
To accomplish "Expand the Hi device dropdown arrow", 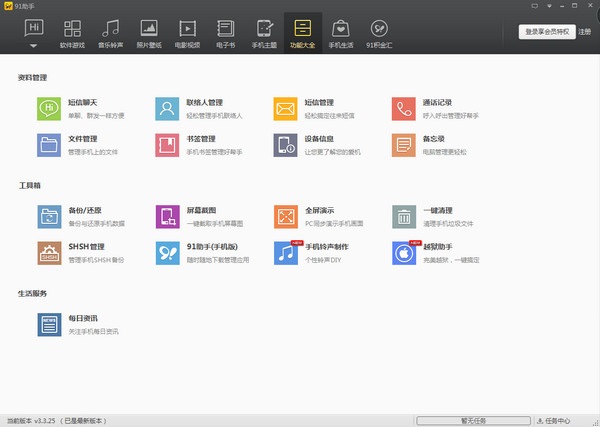I will point(32,46).
